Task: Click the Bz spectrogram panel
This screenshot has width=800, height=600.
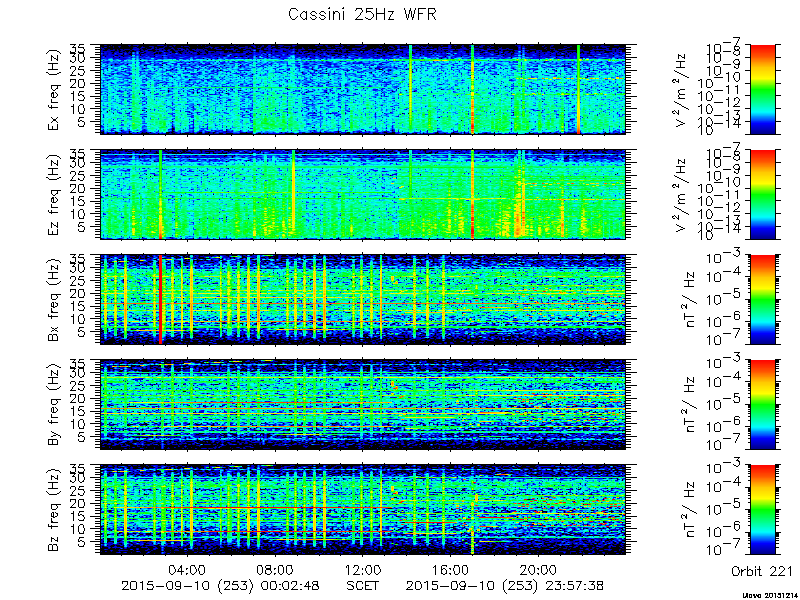Action: [363, 510]
